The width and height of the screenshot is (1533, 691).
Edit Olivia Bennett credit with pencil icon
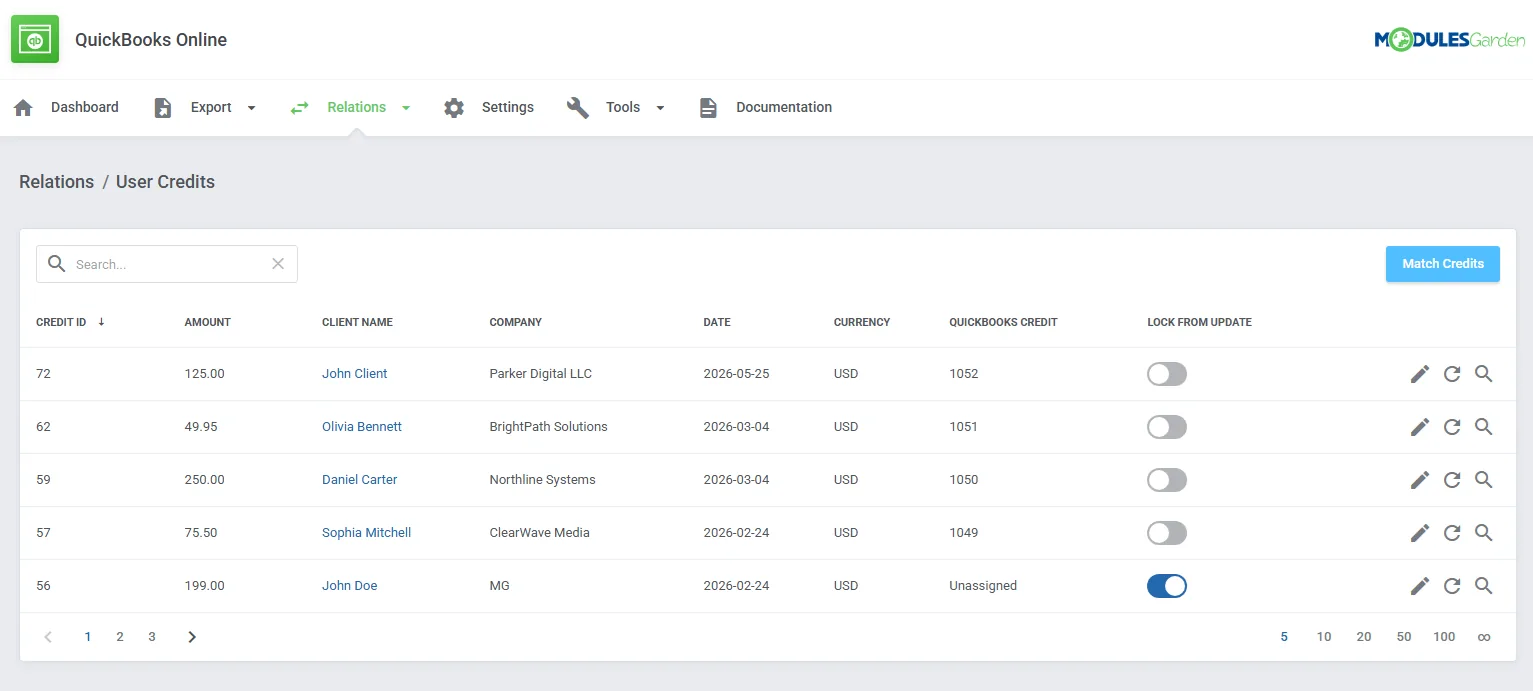(1420, 427)
